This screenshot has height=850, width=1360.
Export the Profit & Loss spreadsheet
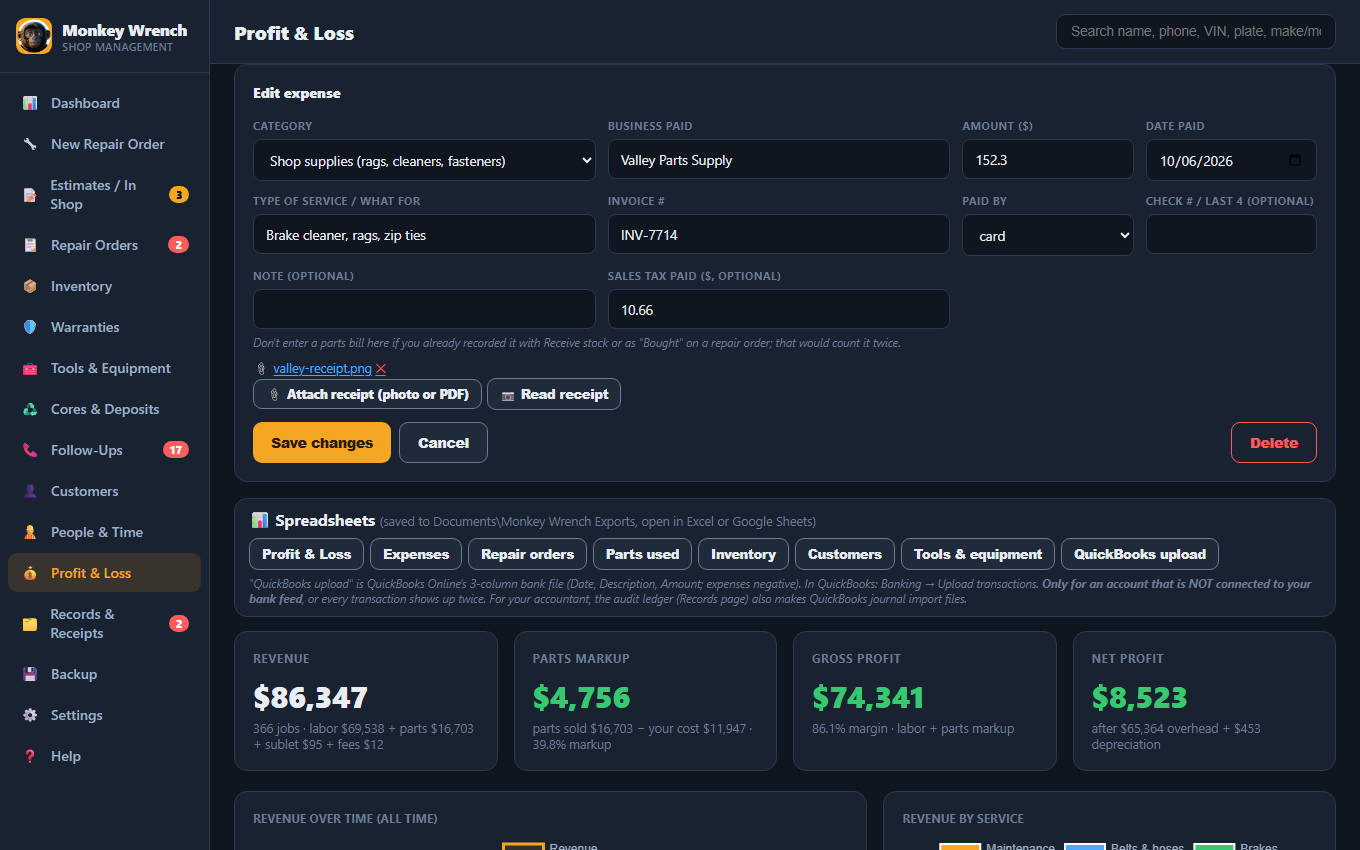click(x=306, y=554)
